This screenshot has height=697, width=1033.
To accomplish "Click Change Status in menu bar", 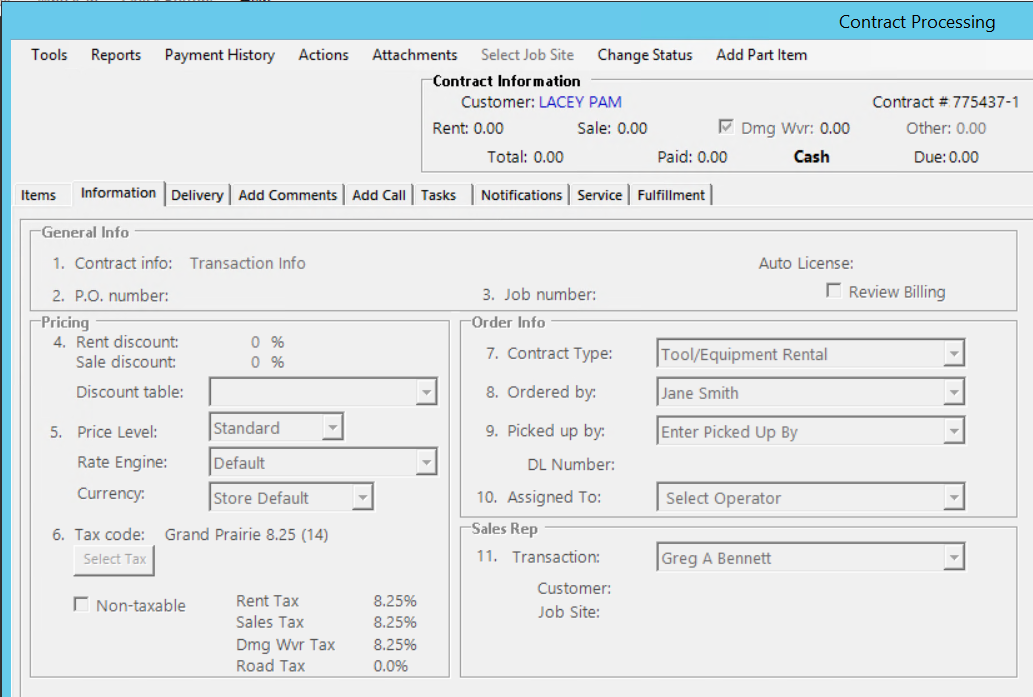I will 645,55.
